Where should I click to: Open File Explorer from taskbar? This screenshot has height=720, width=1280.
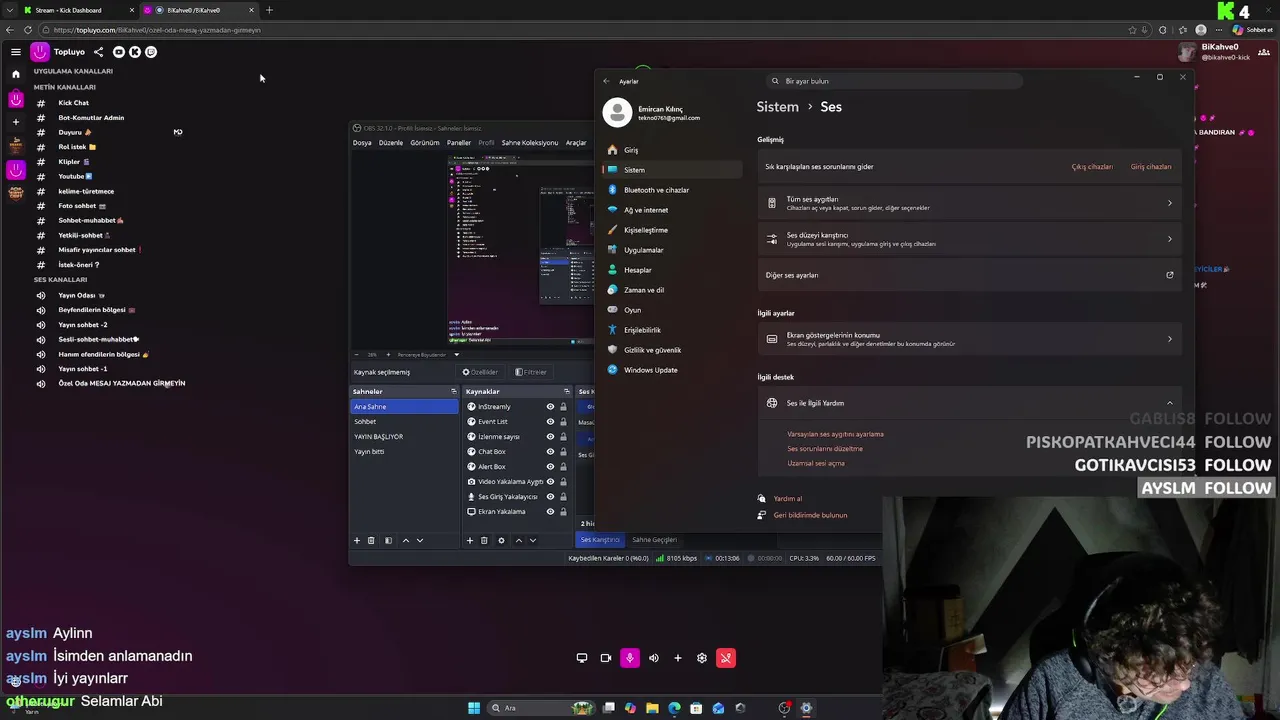click(652, 708)
